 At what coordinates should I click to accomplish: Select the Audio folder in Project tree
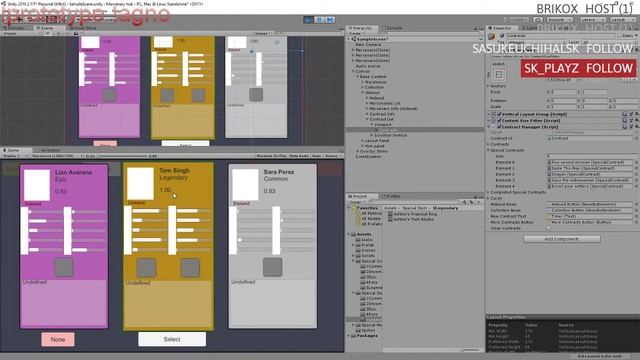pos(364,240)
